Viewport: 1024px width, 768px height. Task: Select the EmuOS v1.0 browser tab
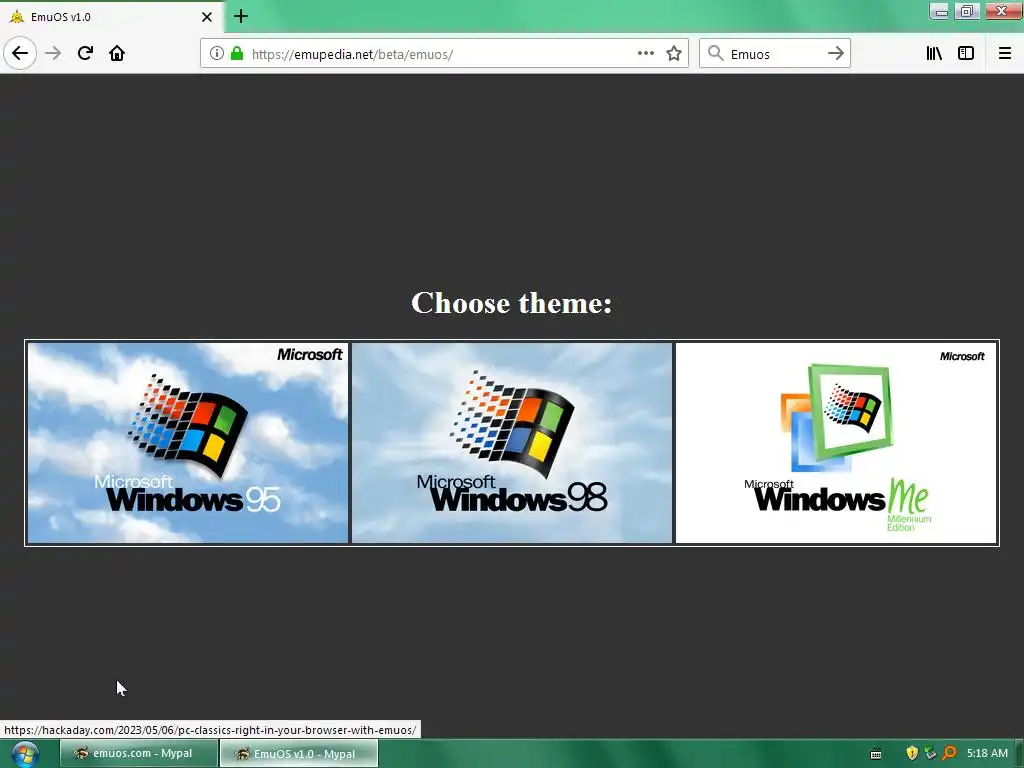pyautogui.click(x=111, y=17)
